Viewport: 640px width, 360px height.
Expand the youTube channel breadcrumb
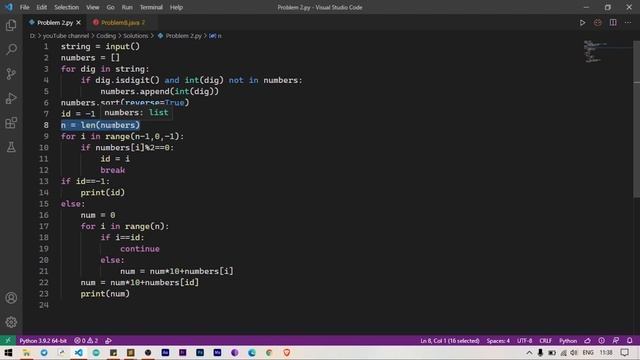pos(66,36)
